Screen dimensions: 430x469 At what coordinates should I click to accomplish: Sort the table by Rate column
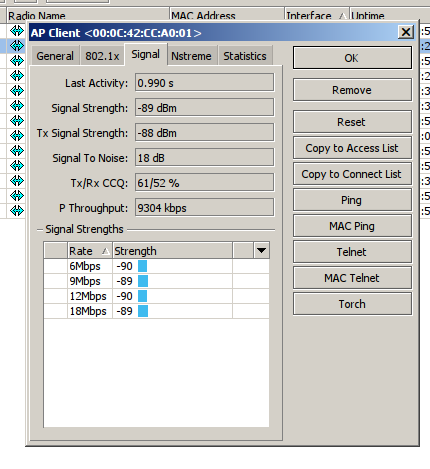89,251
